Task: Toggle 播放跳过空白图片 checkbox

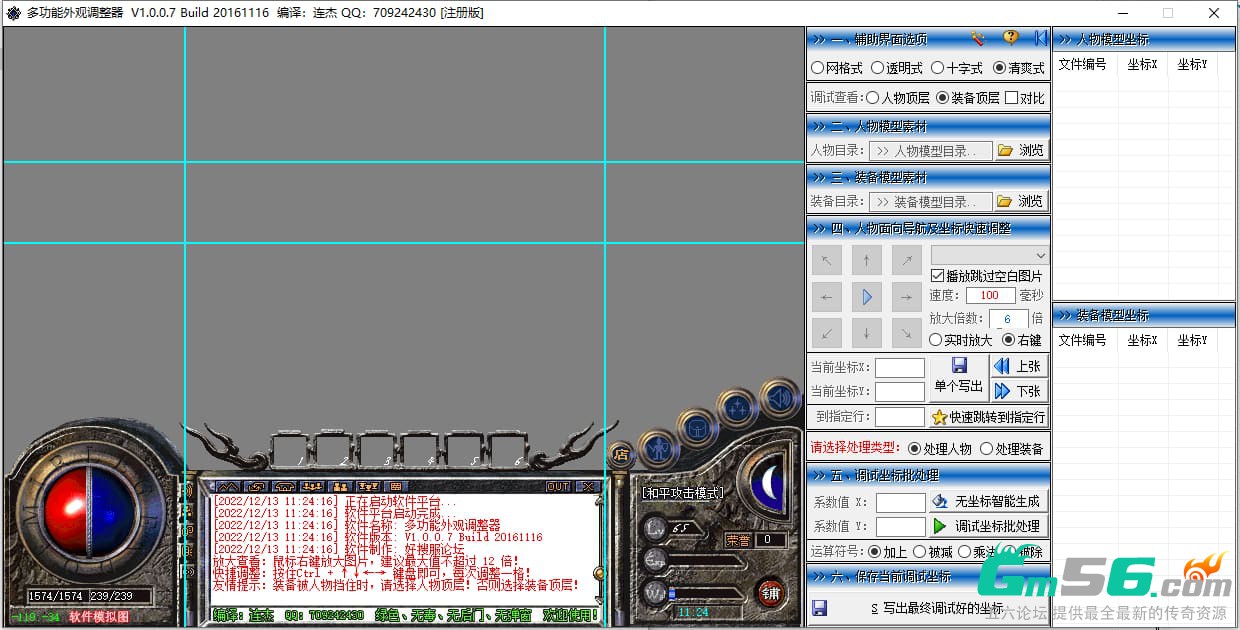Action: (987, 275)
